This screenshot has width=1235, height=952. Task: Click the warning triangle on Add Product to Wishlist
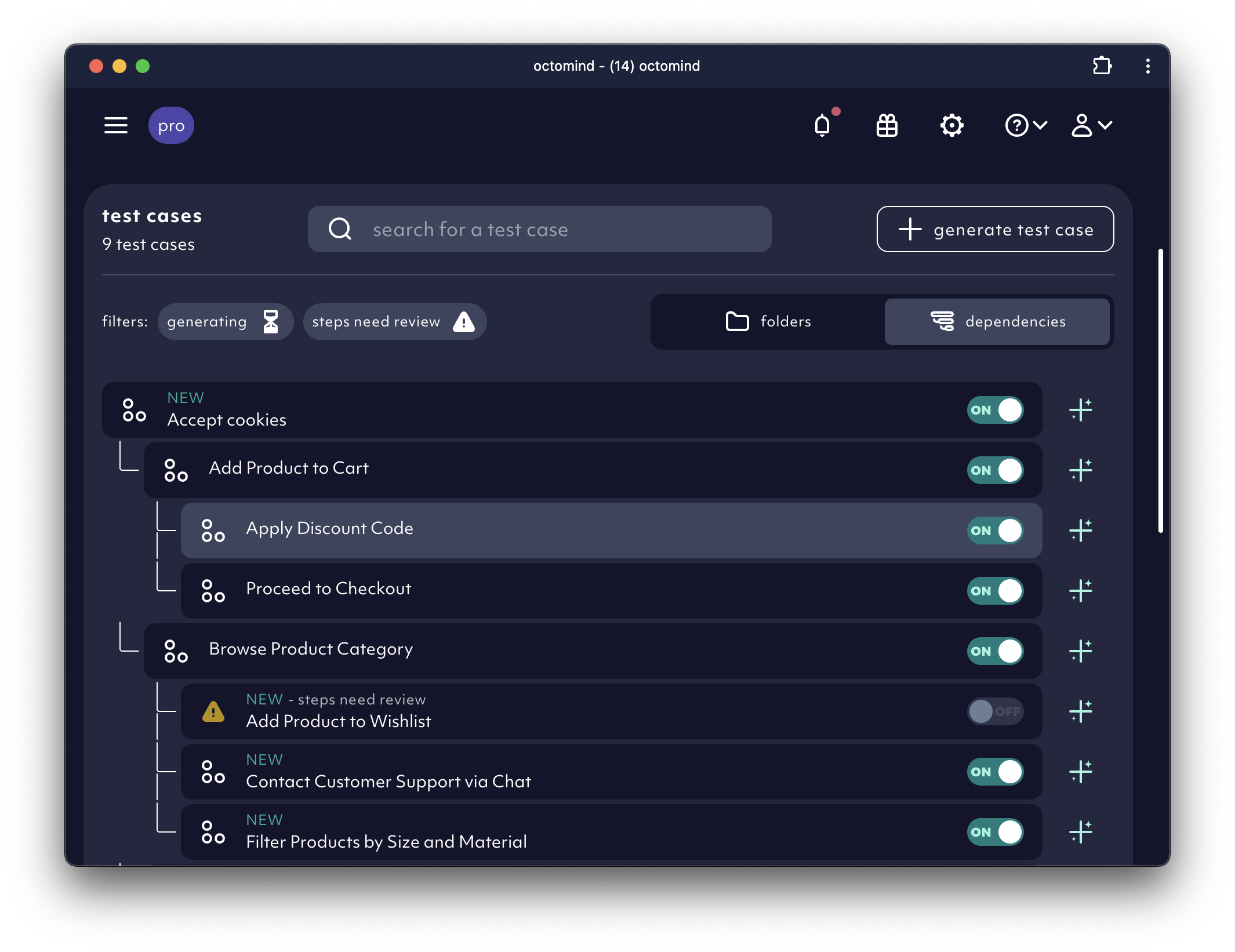[213, 711]
